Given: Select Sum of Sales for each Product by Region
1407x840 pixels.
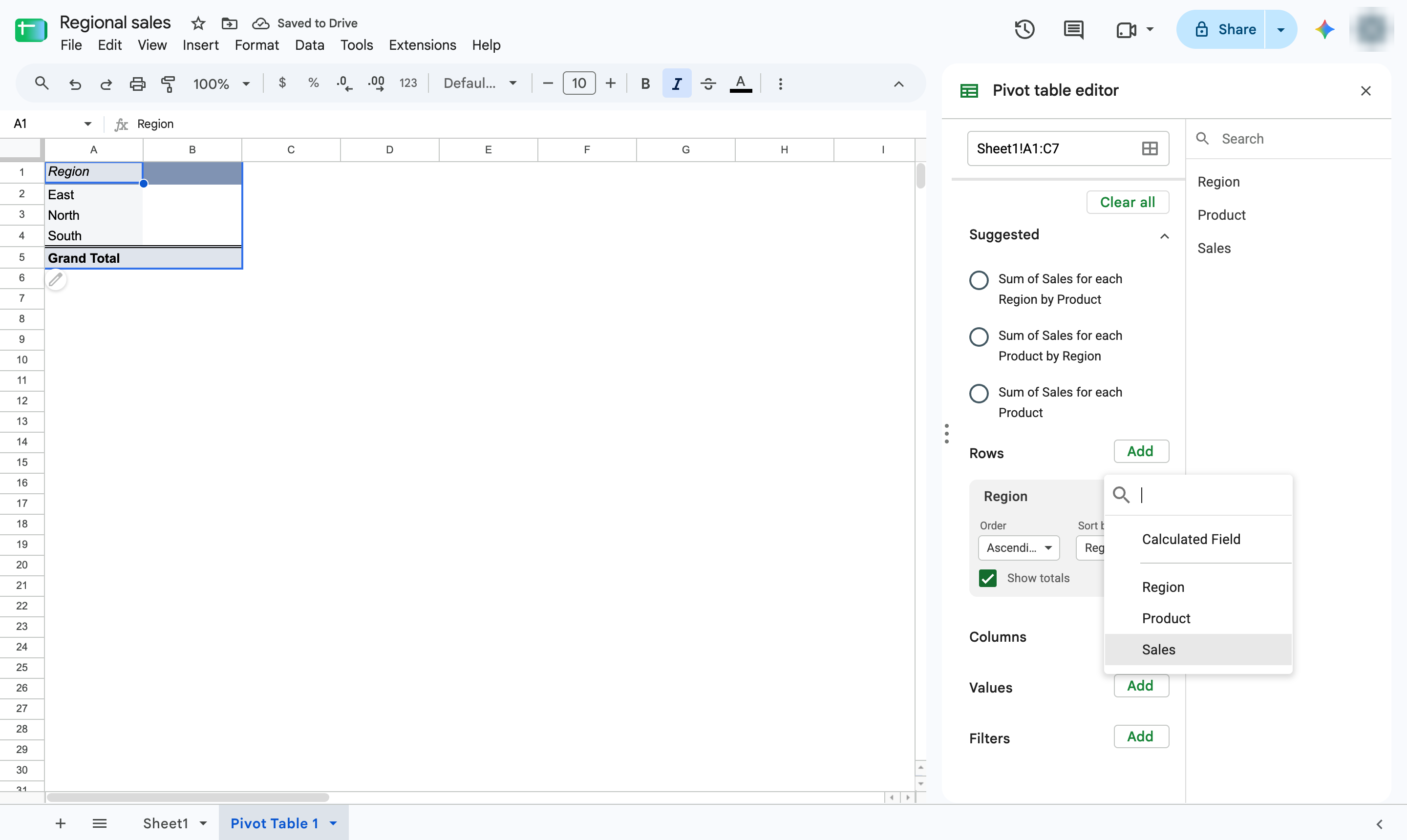Looking at the screenshot, I should 979,336.
